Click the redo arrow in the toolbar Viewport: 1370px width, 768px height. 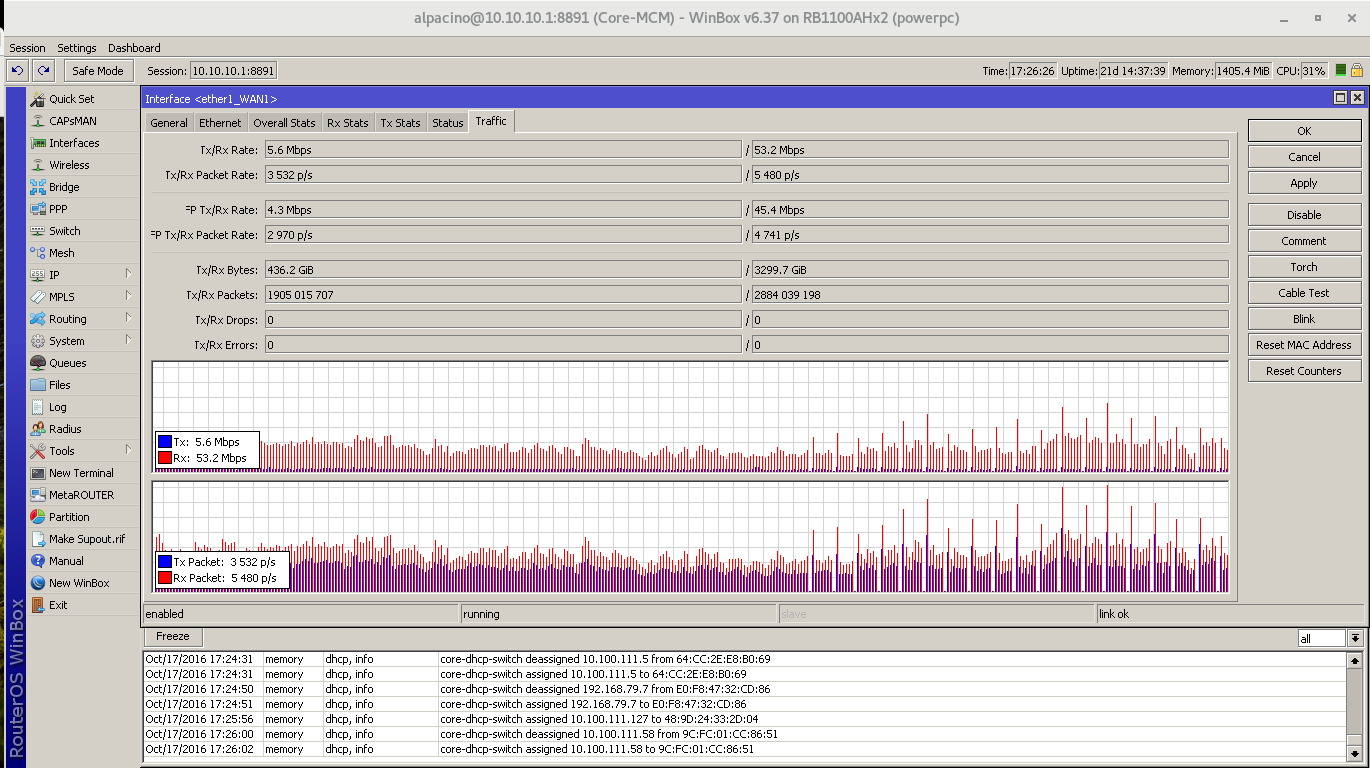pyautogui.click(x=43, y=70)
